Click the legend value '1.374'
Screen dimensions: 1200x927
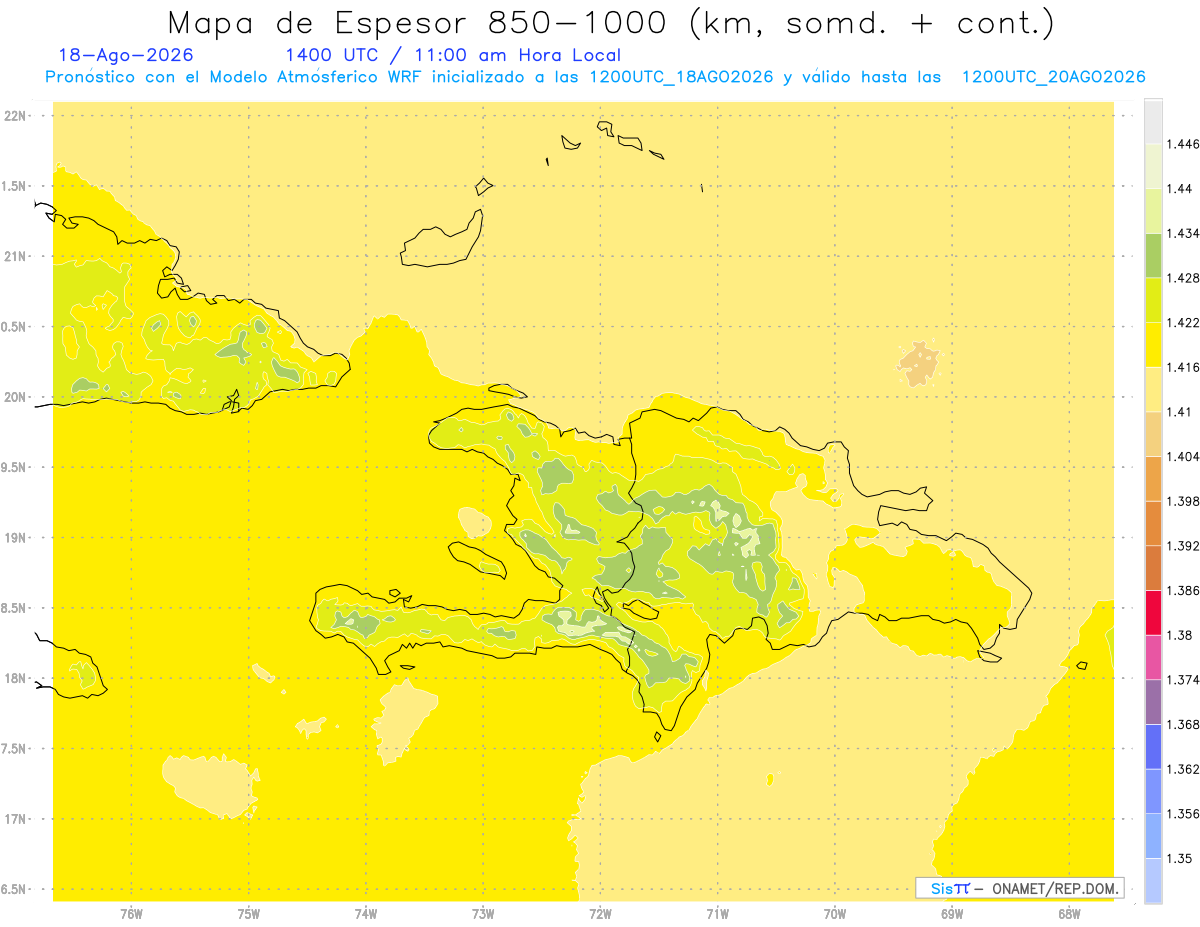(x=1183, y=679)
